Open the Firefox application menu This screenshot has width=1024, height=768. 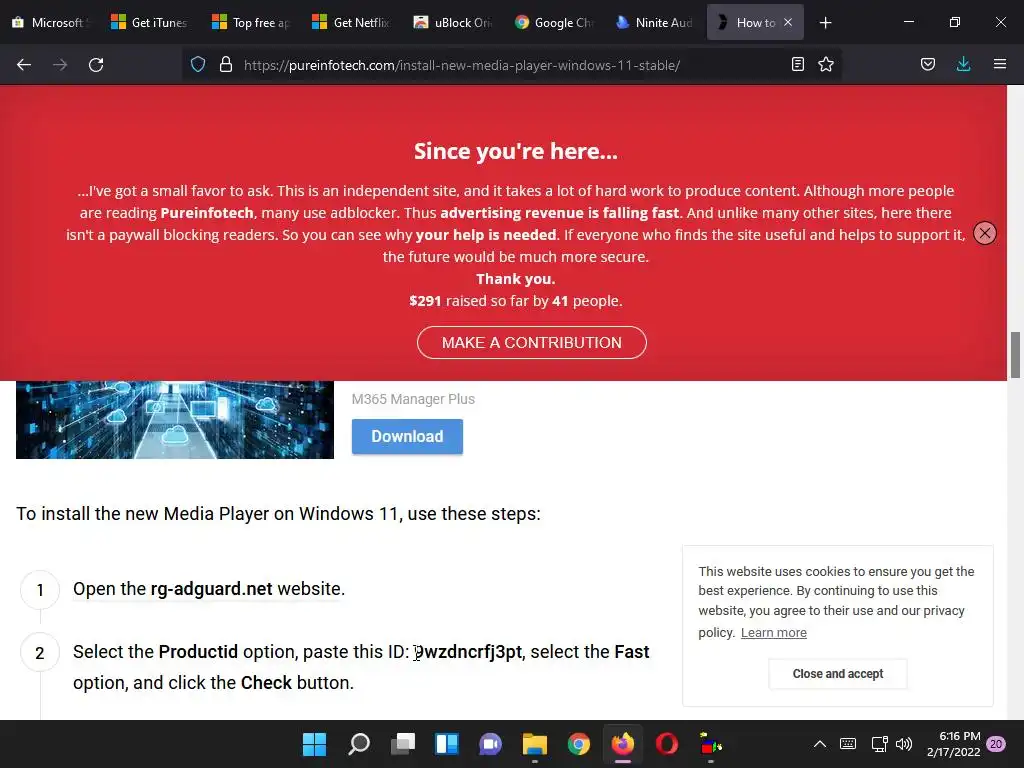[1000, 65]
